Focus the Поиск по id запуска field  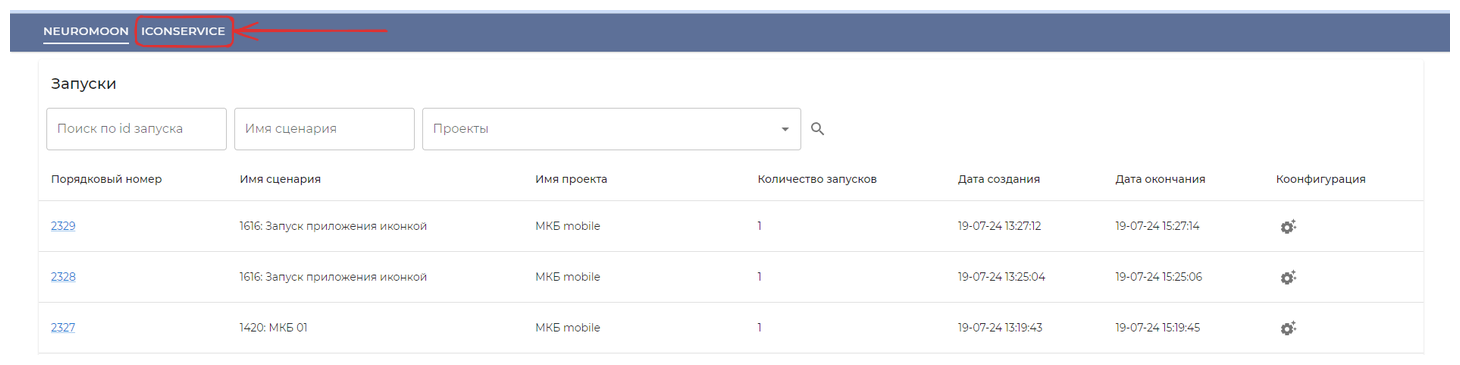(x=136, y=129)
